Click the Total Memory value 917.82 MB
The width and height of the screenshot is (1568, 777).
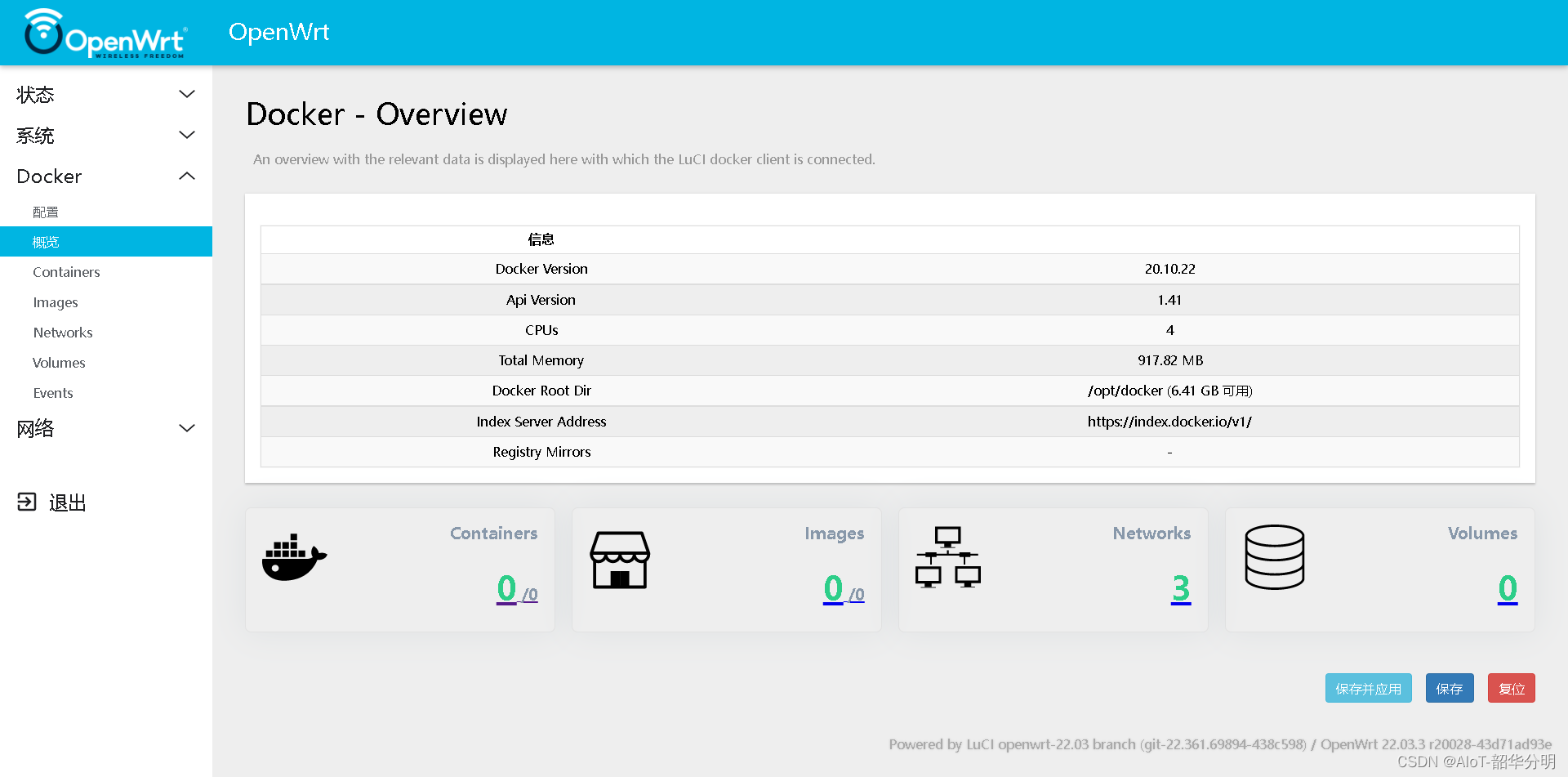(x=1169, y=360)
